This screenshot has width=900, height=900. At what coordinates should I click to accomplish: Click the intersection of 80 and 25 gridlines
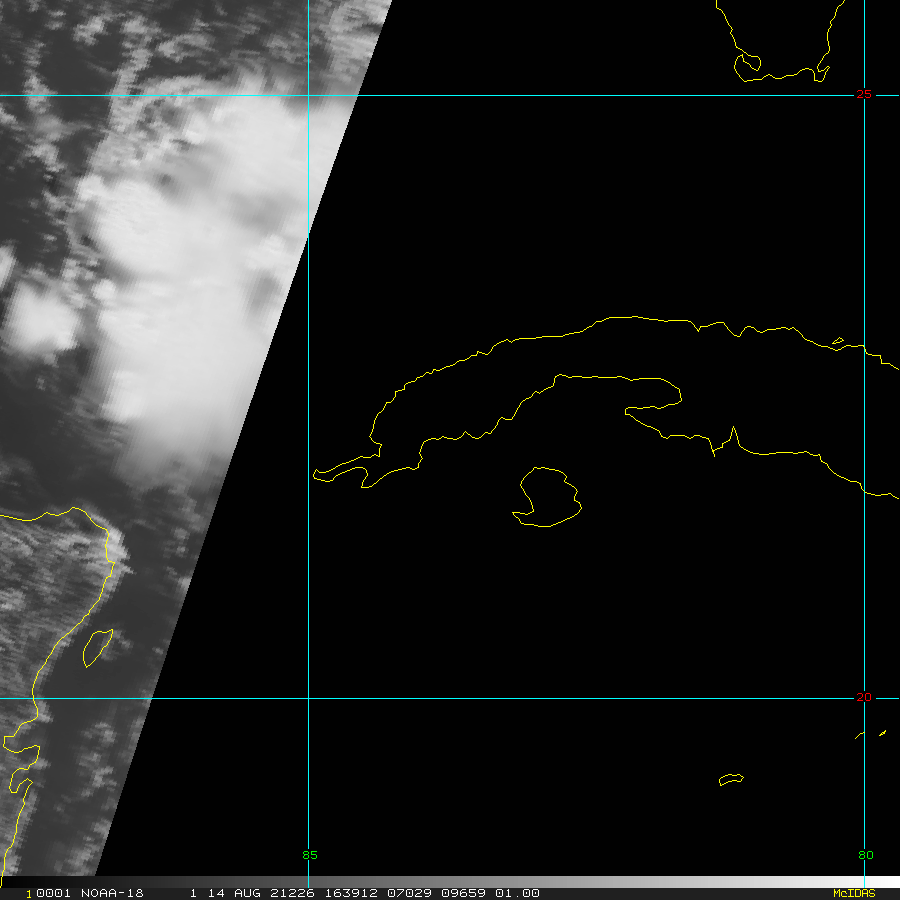[864, 95]
